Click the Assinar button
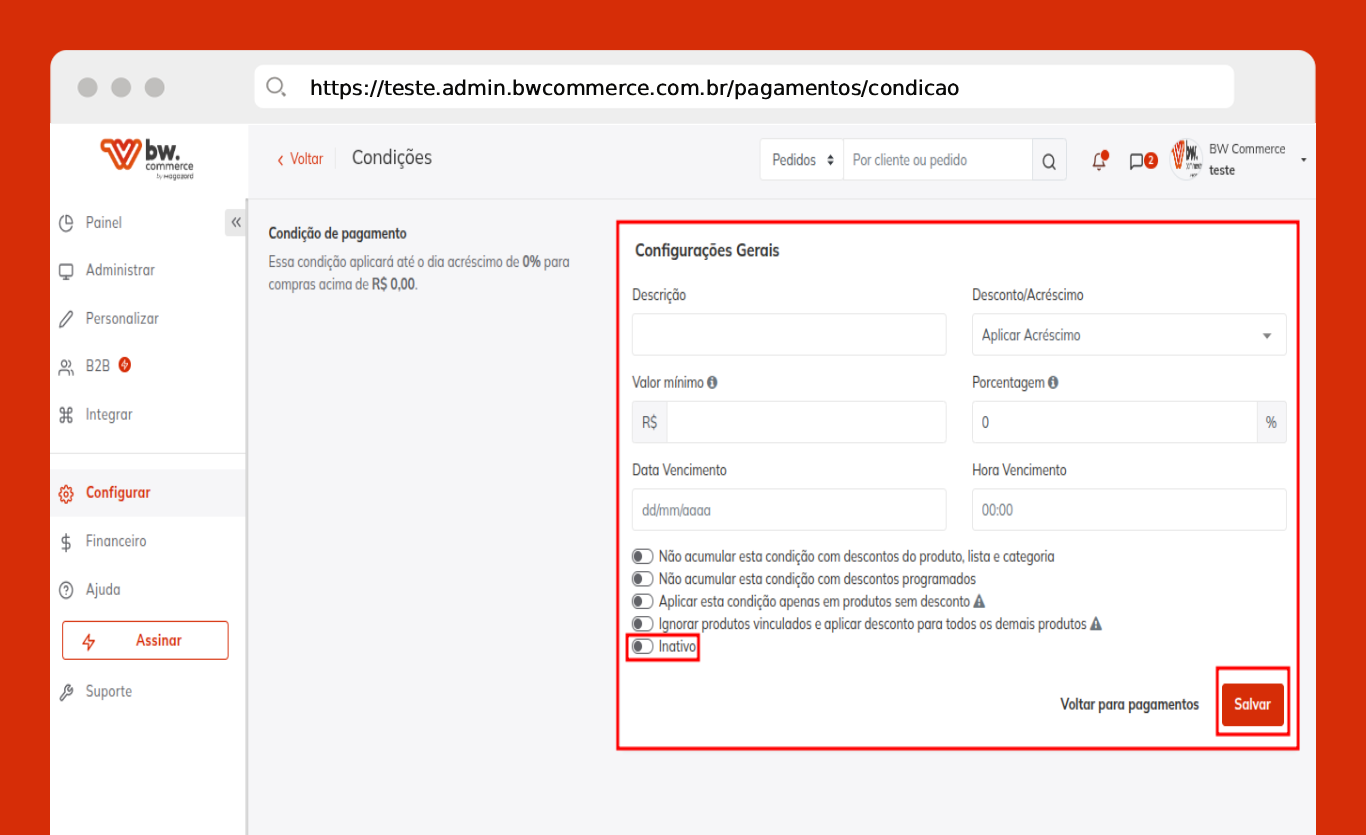Viewport: 1366px width, 835px height. (145, 640)
